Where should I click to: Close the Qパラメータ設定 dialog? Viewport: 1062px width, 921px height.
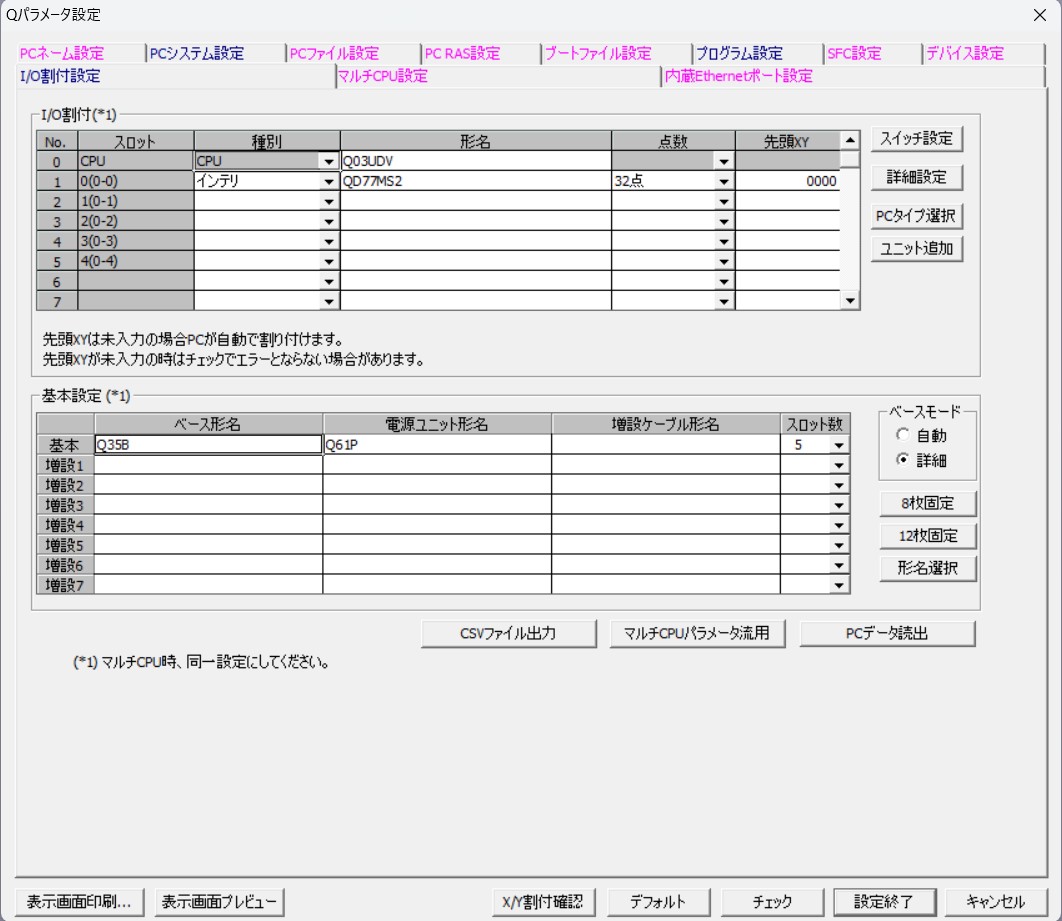point(1040,15)
